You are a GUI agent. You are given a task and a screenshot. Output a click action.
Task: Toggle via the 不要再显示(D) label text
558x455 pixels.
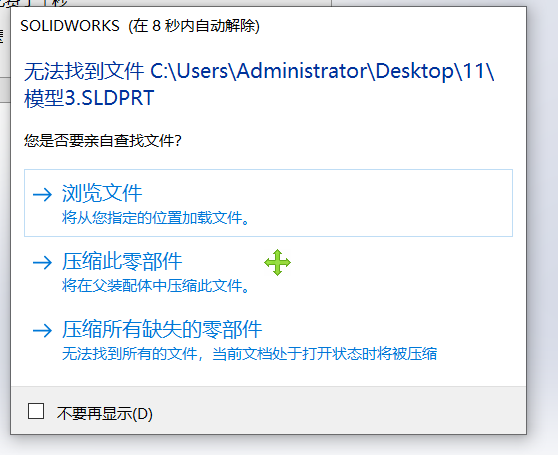click(105, 414)
